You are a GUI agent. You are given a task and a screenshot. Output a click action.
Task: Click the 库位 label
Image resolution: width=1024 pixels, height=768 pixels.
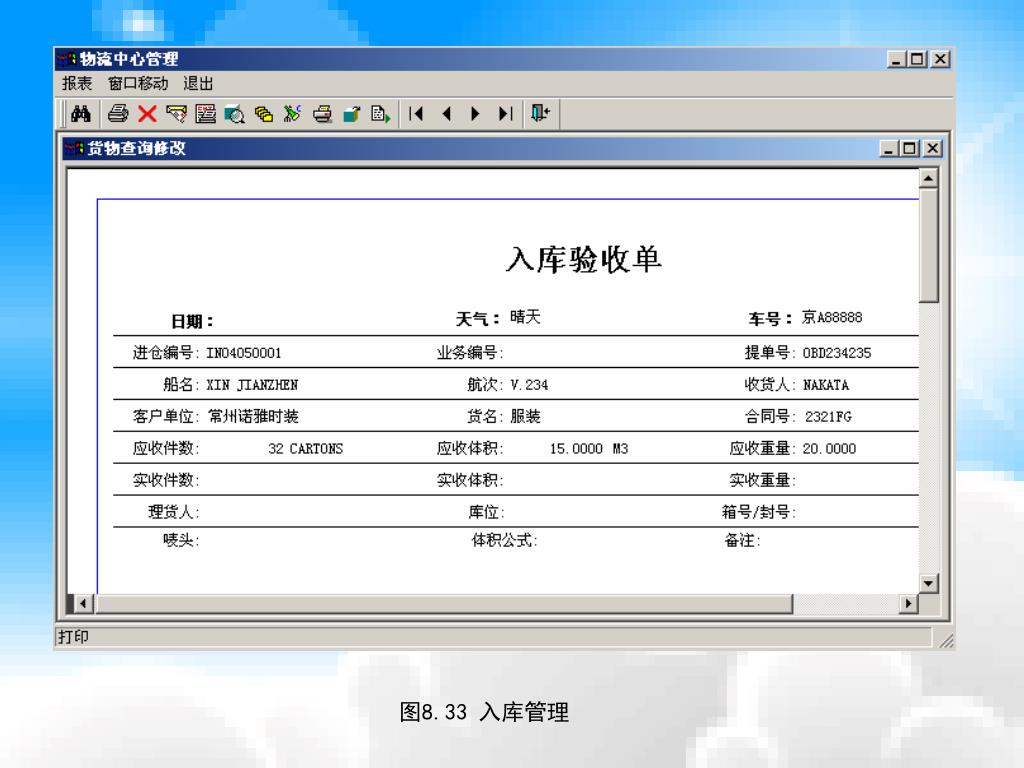pos(486,512)
